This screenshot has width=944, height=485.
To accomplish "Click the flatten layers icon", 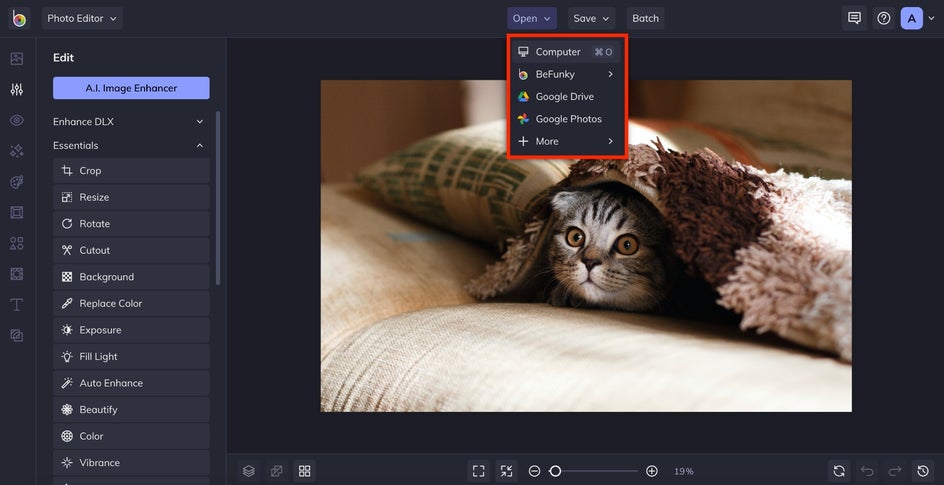I will pos(277,471).
